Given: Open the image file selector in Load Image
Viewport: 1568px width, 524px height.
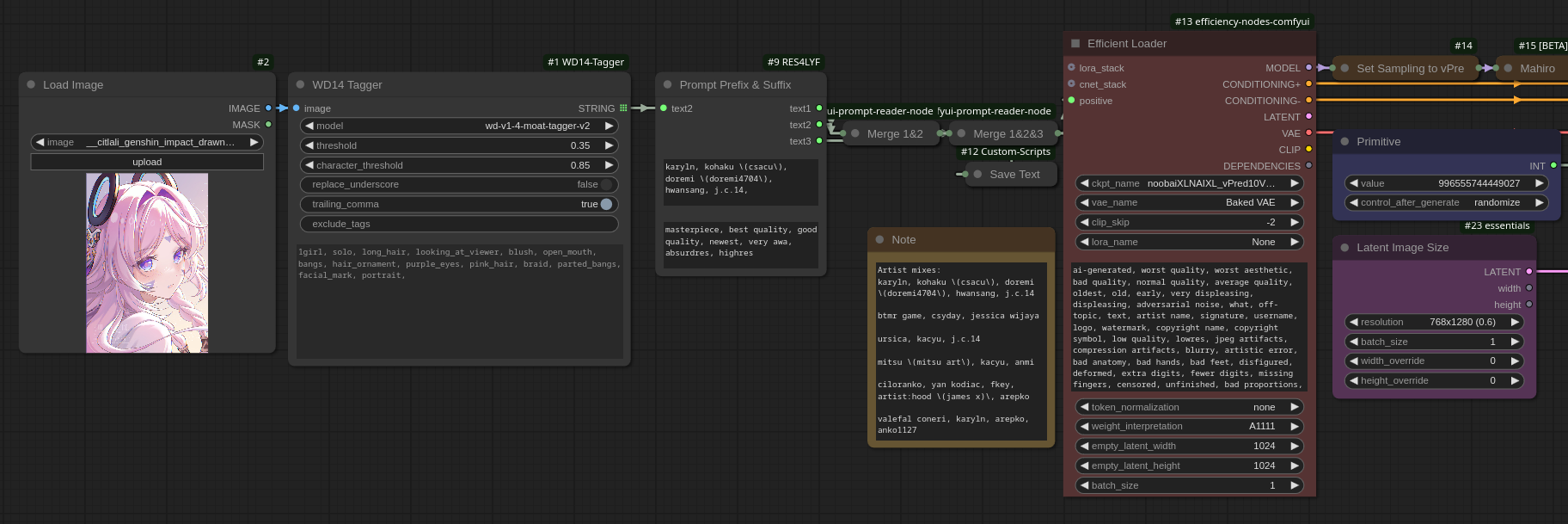Looking at the screenshot, I should tap(147, 142).
